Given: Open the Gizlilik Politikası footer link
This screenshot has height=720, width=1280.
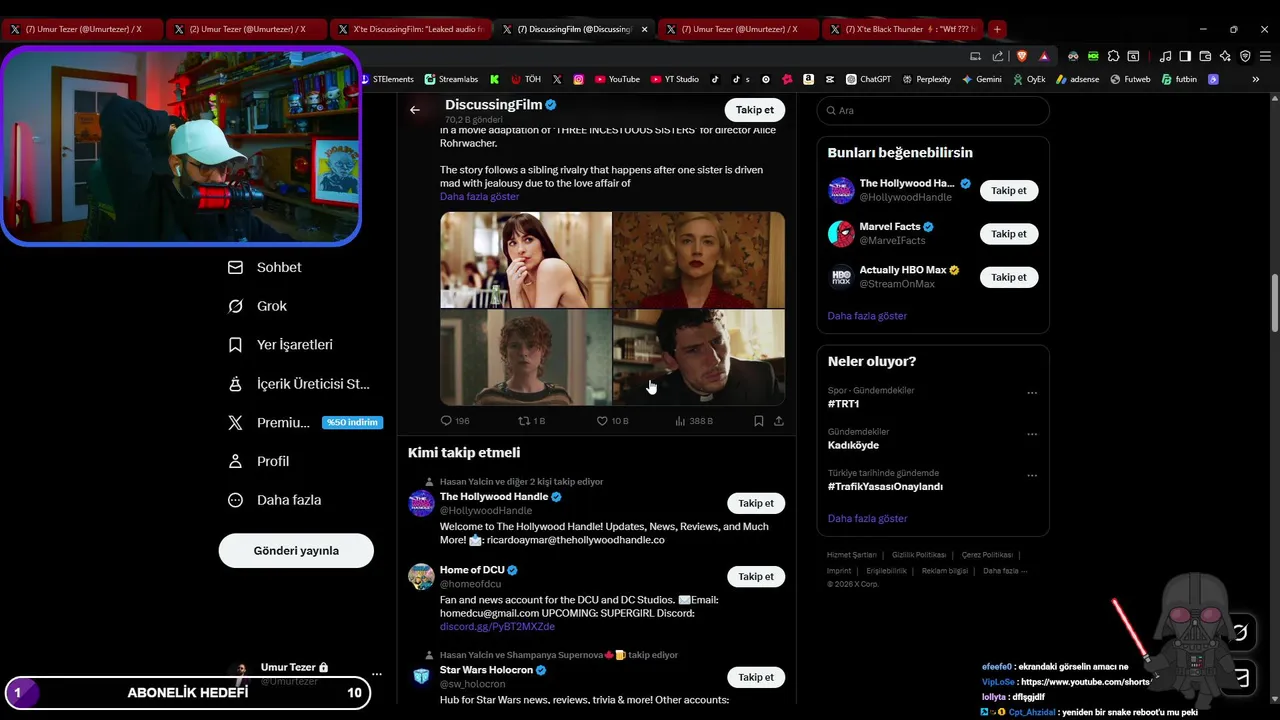Looking at the screenshot, I should click(919, 555).
